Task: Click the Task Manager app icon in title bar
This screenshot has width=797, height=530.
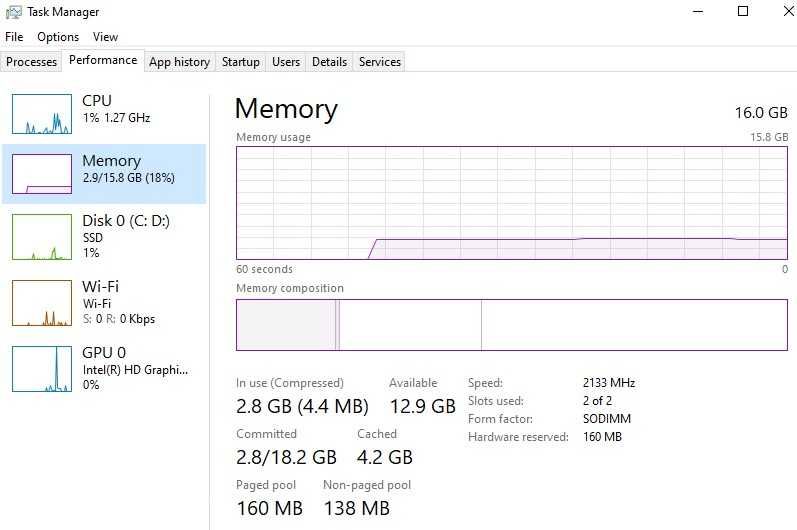Action: point(13,12)
